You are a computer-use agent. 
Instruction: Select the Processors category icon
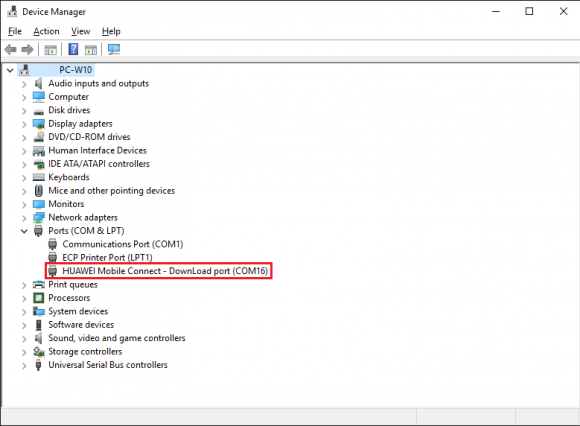coord(38,298)
